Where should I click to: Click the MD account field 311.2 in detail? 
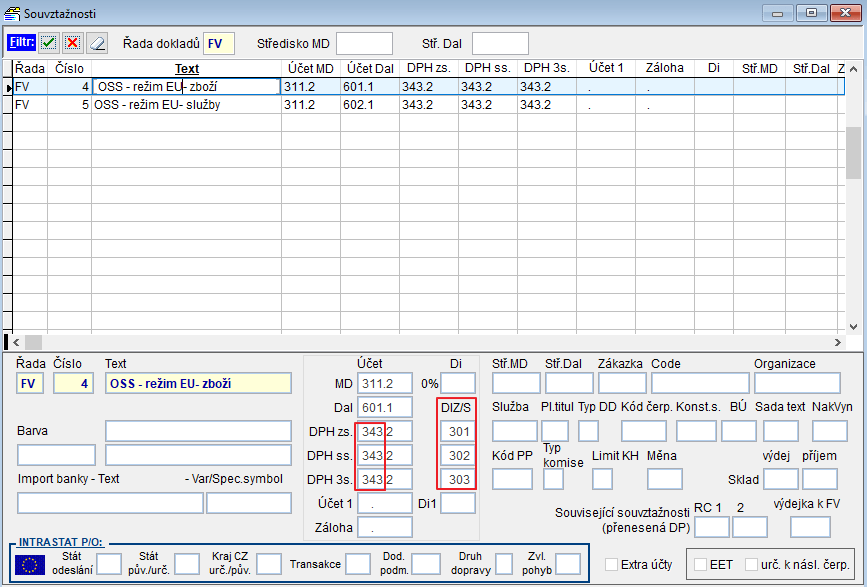point(385,384)
